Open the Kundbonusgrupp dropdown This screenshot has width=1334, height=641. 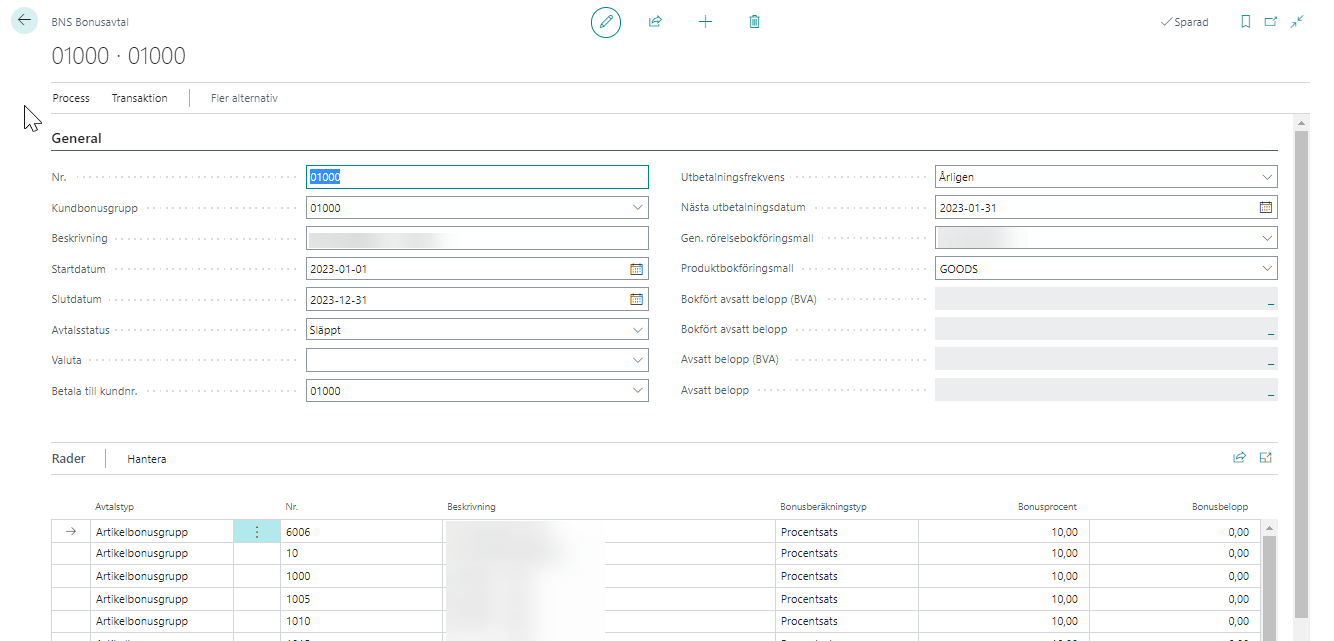pos(638,208)
